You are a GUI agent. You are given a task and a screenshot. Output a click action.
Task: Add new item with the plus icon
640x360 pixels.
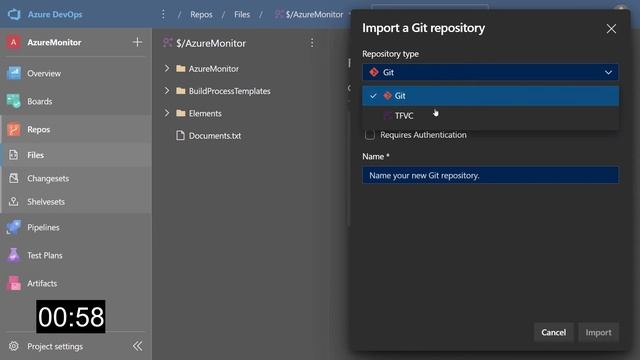click(138, 42)
